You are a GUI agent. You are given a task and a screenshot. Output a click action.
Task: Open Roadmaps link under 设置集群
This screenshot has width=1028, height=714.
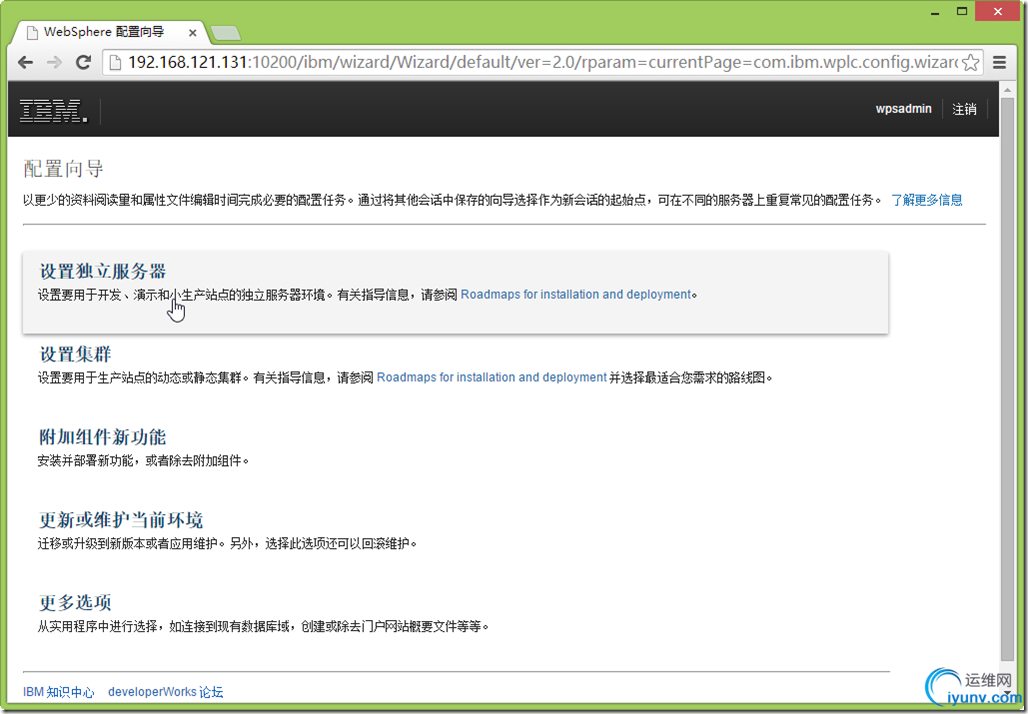point(492,377)
